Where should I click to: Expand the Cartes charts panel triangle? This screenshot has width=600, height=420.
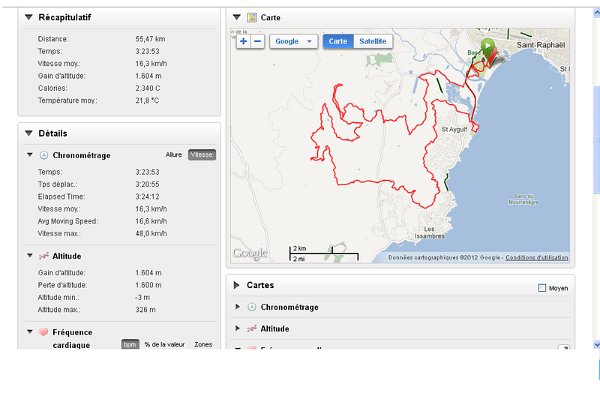coord(236,285)
